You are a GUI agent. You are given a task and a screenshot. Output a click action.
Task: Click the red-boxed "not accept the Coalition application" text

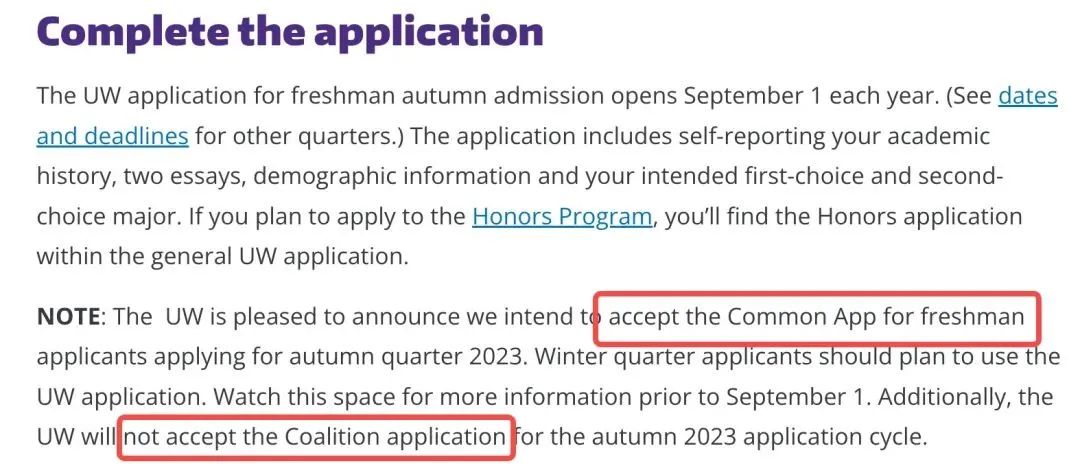(316, 437)
